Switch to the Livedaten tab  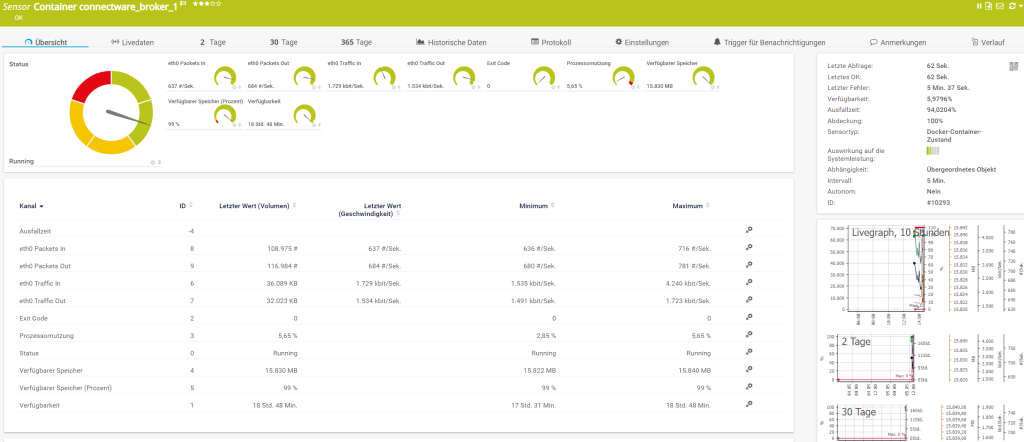pos(132,43)
